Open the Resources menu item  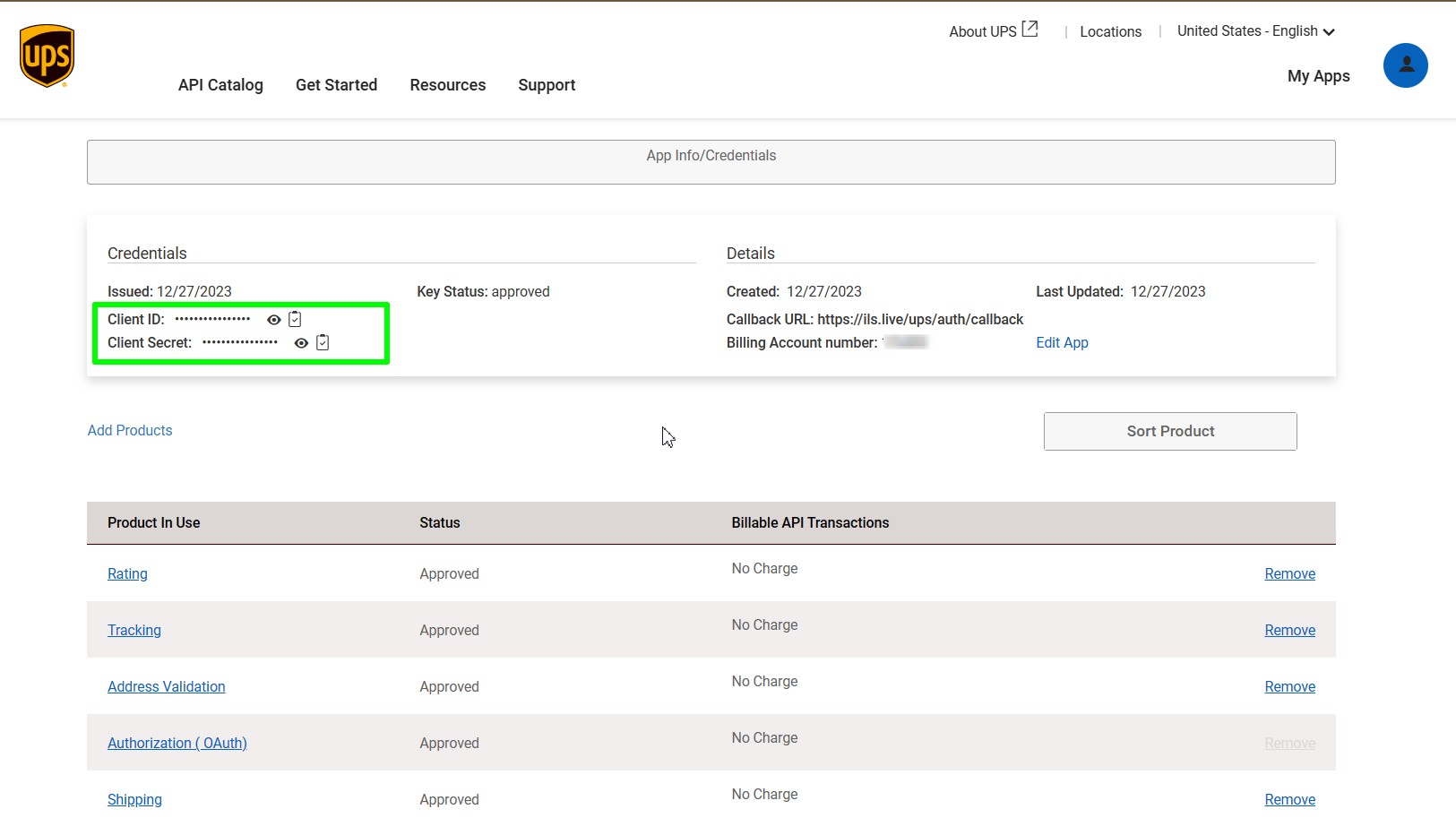(447, 85)
